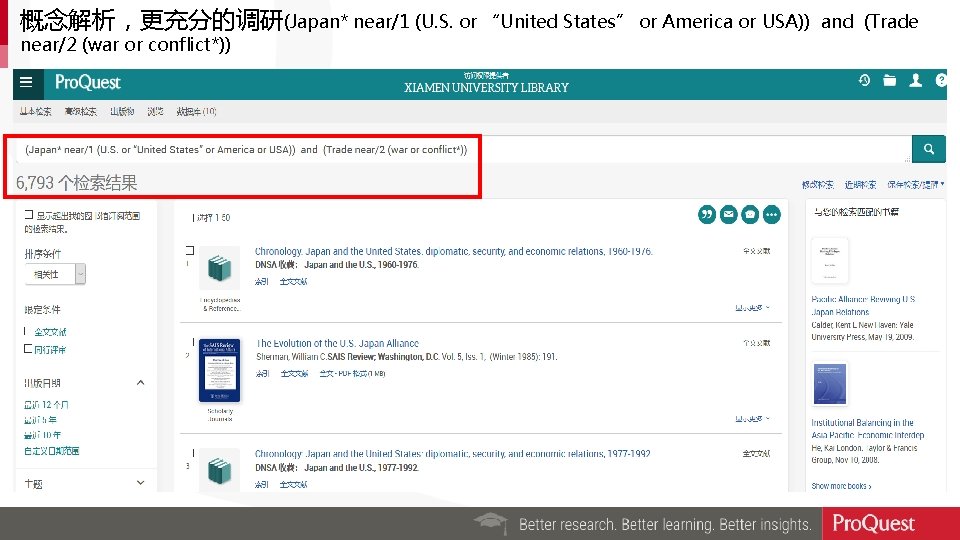Screen dimensions: 960x540
Task: Click the modify search link
Action: tap(818, 184)
